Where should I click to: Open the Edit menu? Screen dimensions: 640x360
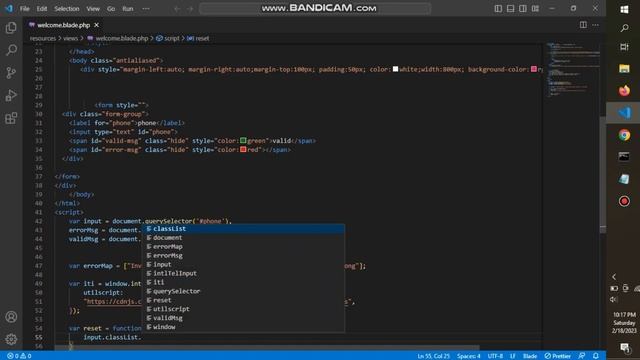tap(42, 9)
